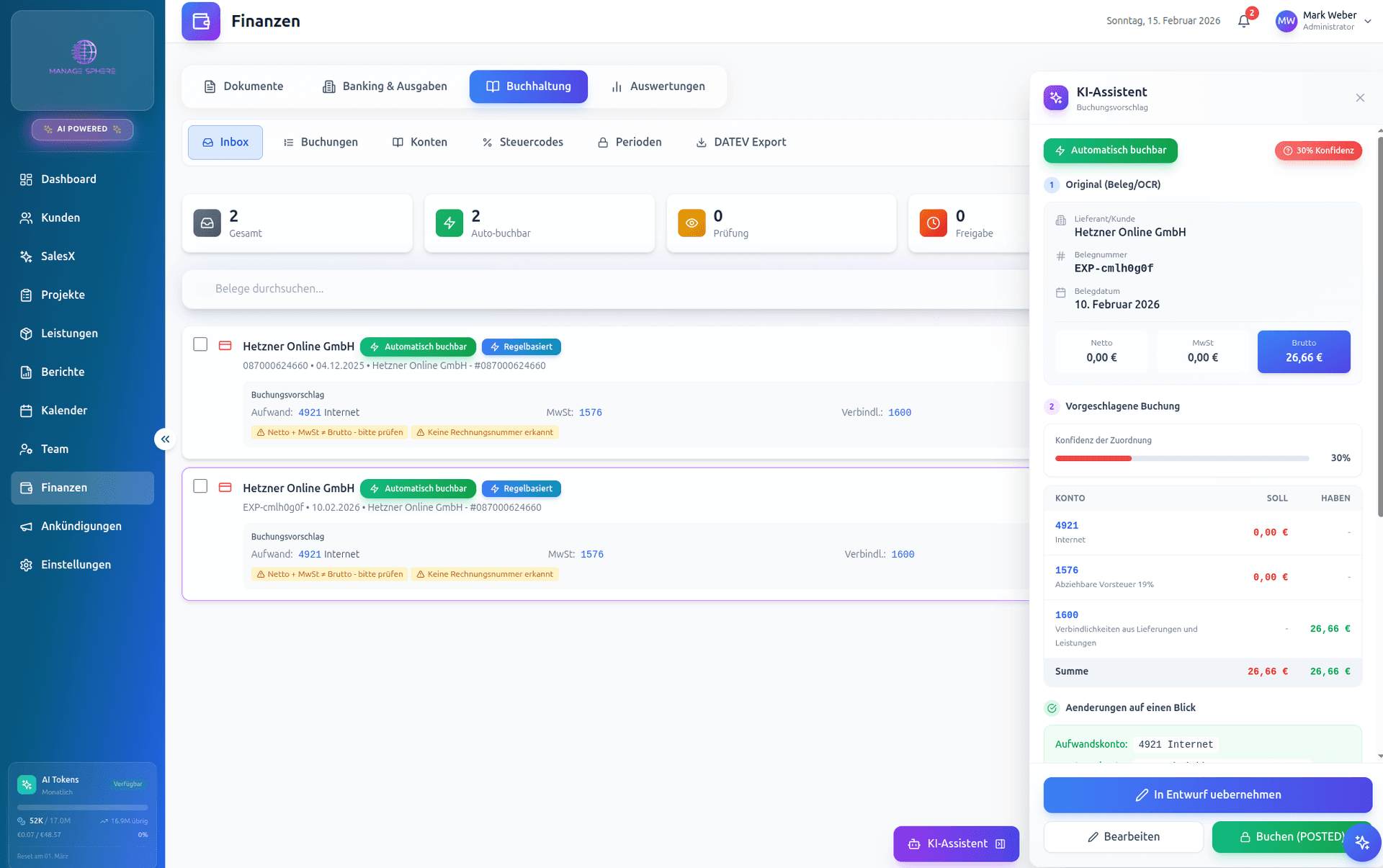Viewport: 1383px width, 868px height.
Task: Click Netto + MwSt warning on second receipt
Action: tap(330, 575)
